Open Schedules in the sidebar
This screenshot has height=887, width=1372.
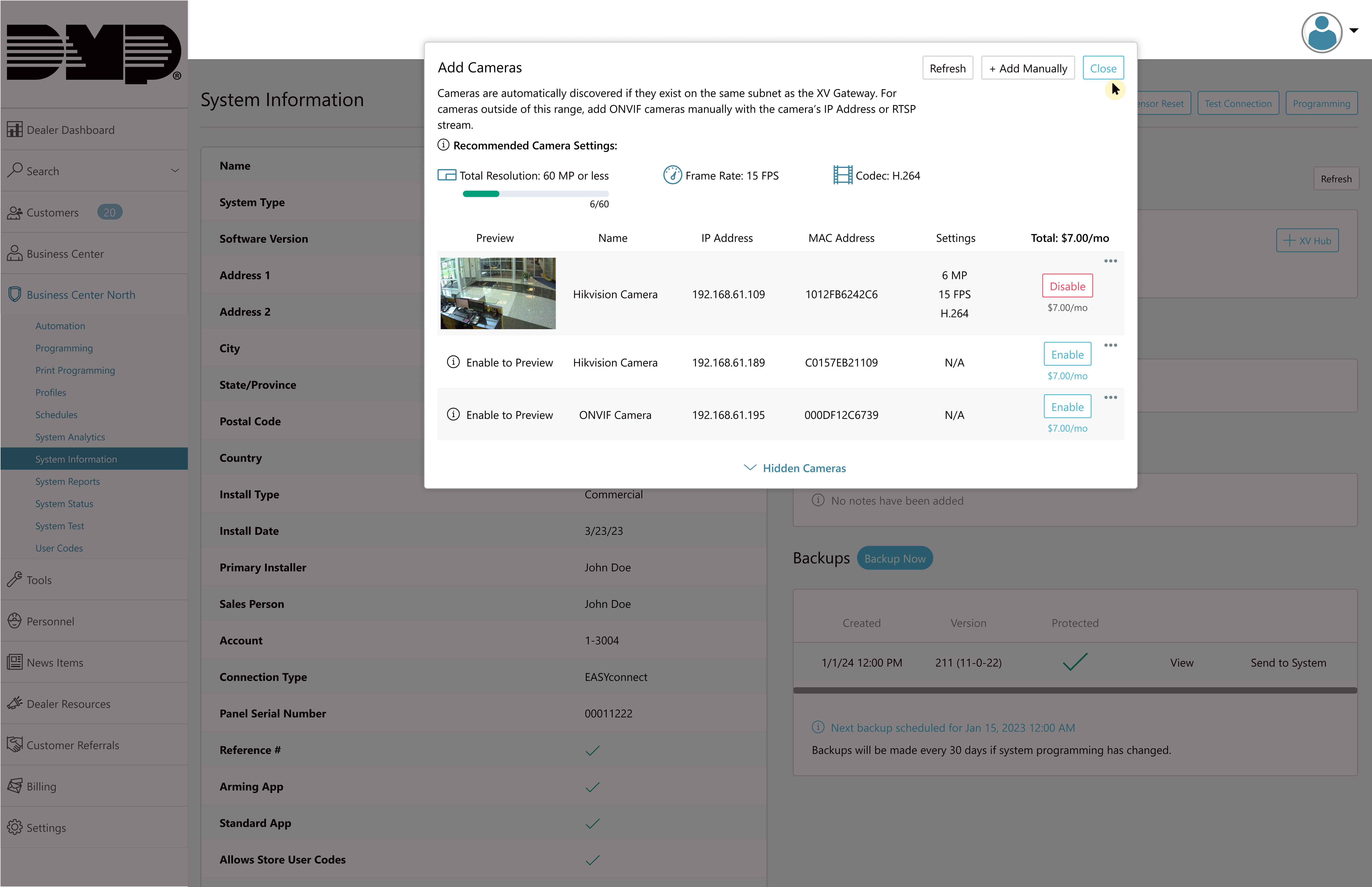click(x=56, y=415)
